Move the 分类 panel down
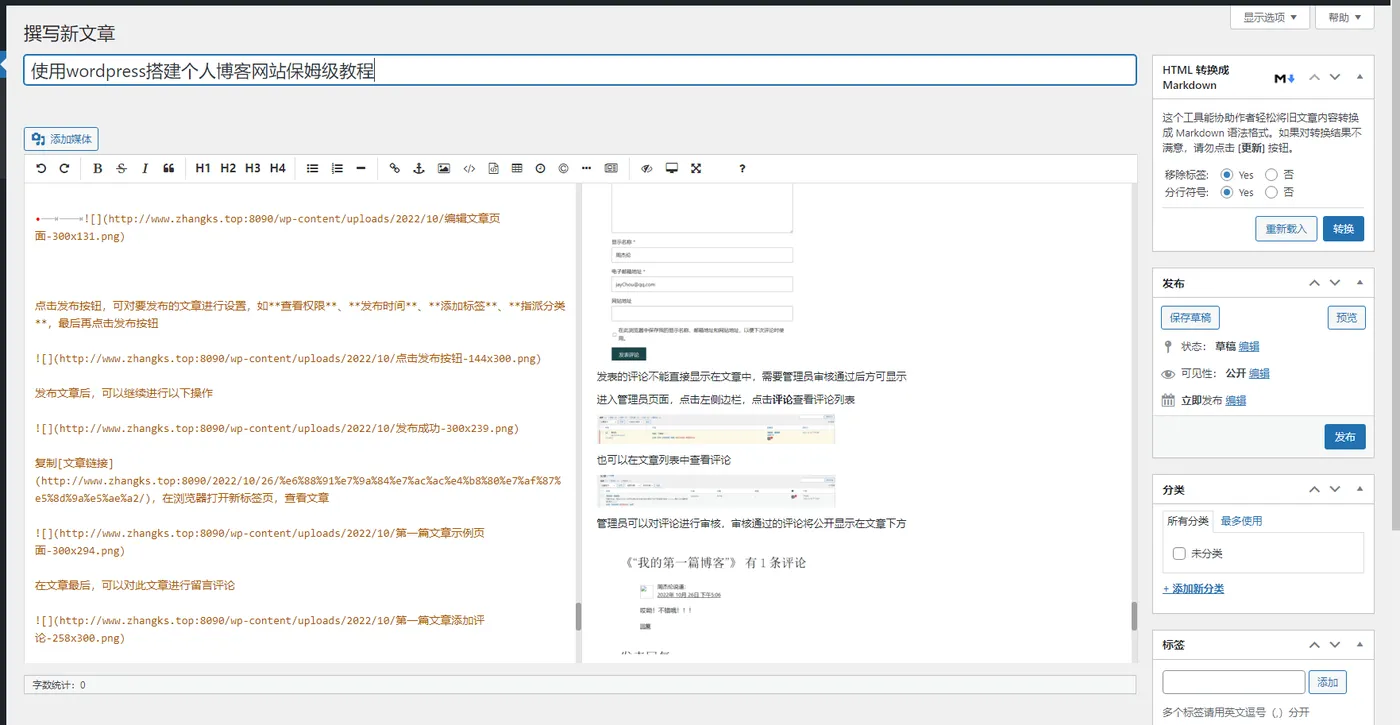The image size is (1400, 725). click(1335, 489)
